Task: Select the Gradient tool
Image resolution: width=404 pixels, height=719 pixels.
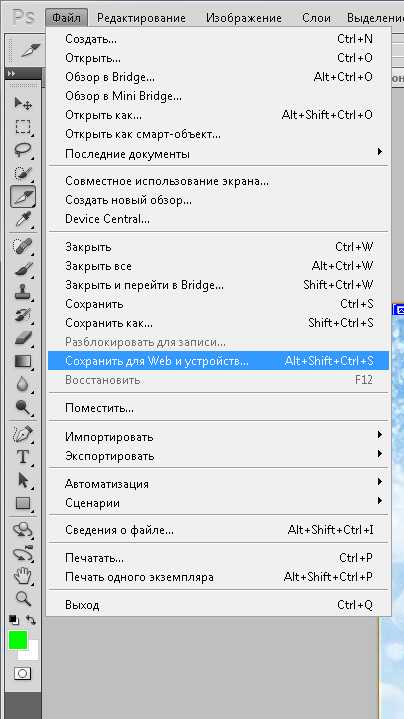Action: (x=22, y=362)
